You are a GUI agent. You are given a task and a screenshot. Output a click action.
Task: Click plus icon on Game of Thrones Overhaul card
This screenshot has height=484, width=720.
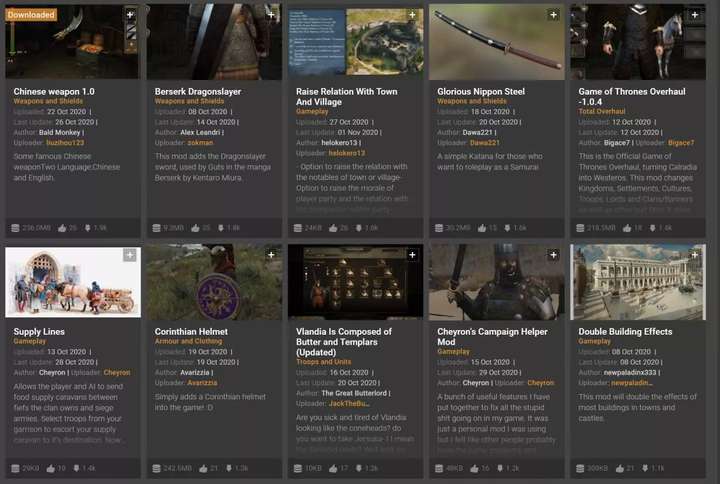tap(695, 15)
